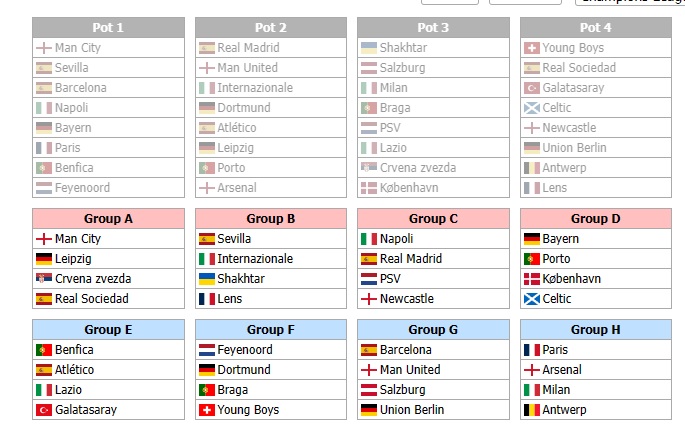Select the Pot 1 header
Screen dimensions: 685x438
pyautogui.click(x=108, y=28)
